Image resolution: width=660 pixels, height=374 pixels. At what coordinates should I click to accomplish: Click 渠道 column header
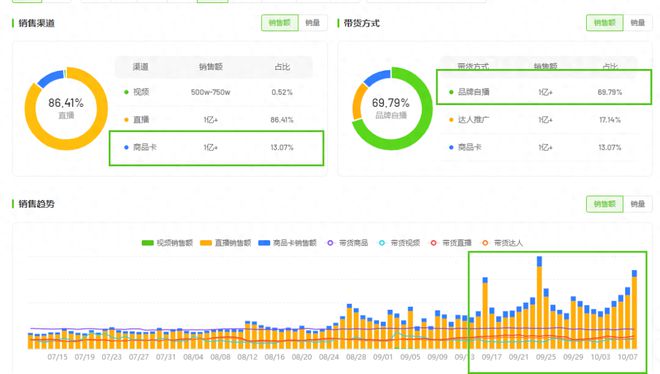[141, 67]
